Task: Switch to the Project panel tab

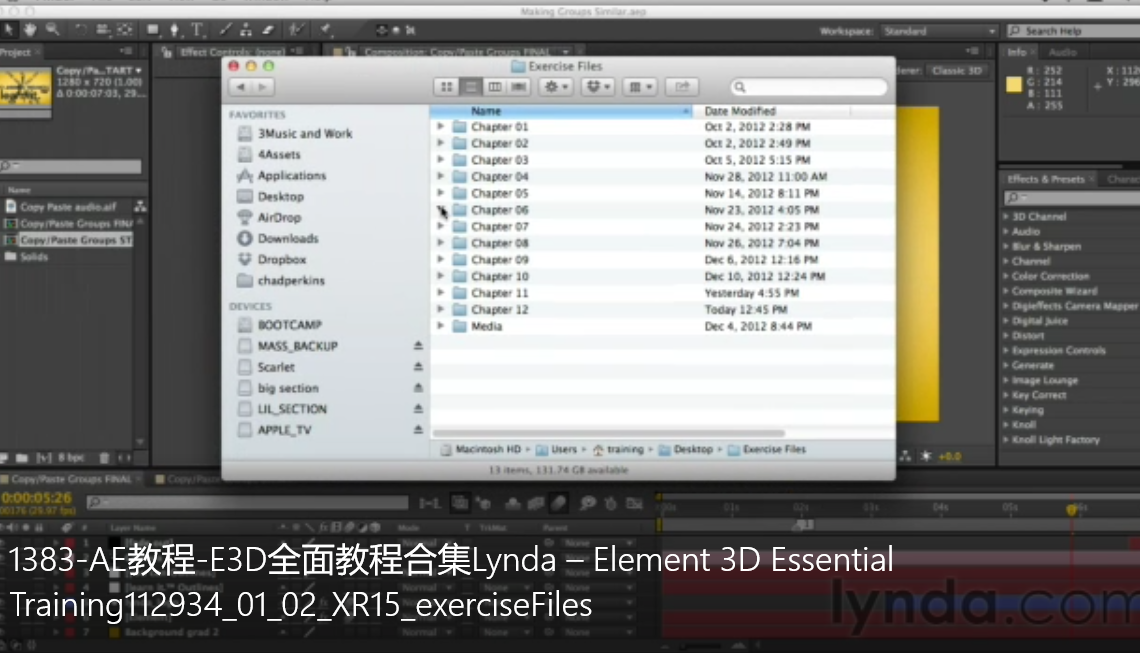Action: pos(16,52)
